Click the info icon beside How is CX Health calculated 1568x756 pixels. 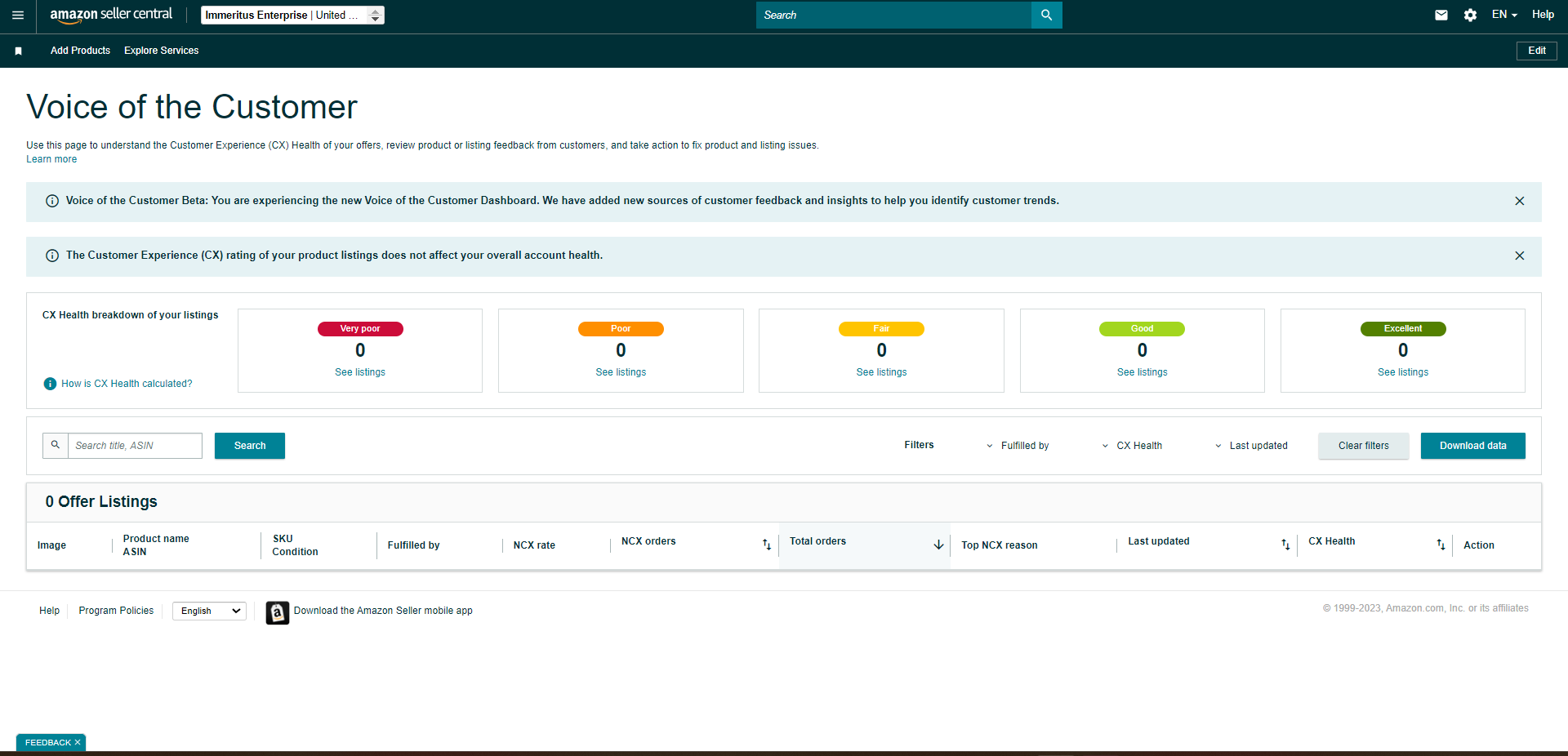(50, 384)
